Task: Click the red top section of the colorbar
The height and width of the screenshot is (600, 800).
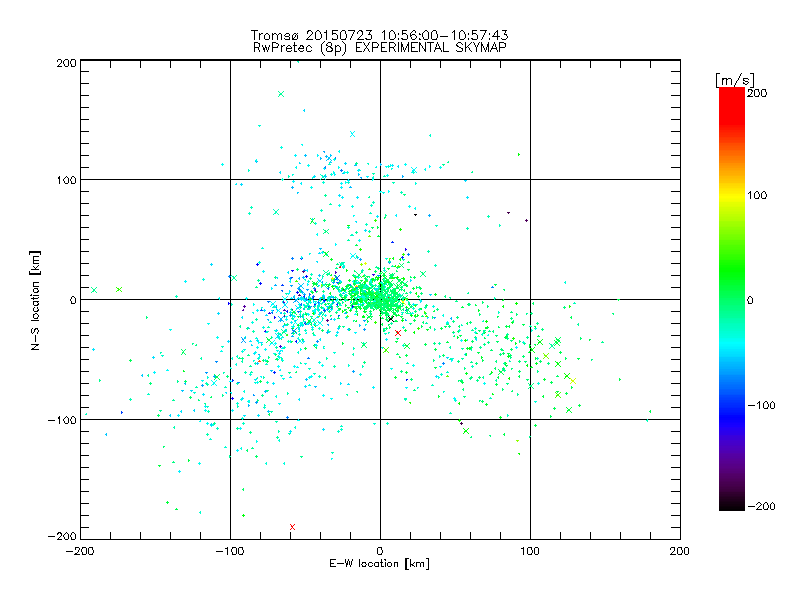Action: point(732,105)
